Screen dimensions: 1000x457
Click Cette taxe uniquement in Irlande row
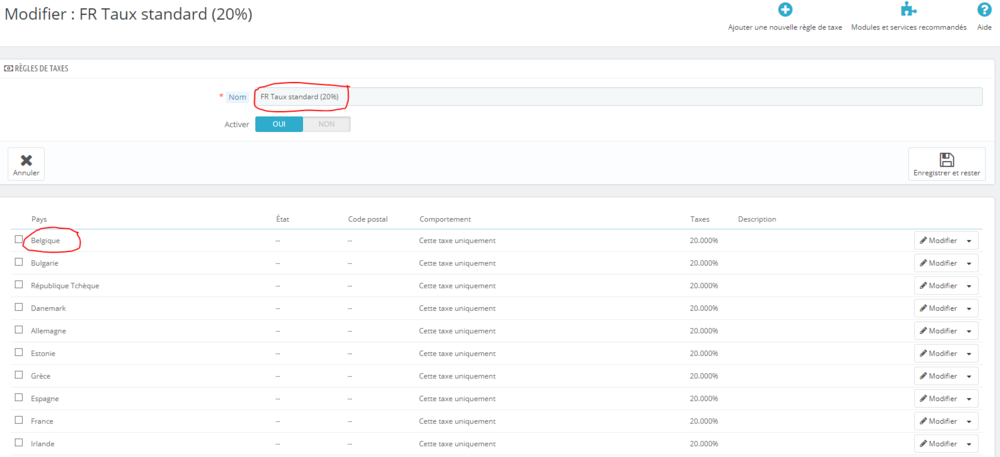click(x=457, y=444)
